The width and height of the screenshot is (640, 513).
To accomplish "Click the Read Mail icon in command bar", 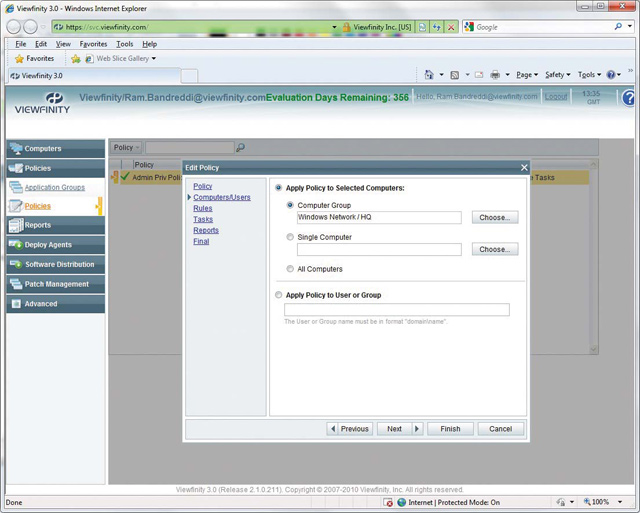I will click(479, 75).
